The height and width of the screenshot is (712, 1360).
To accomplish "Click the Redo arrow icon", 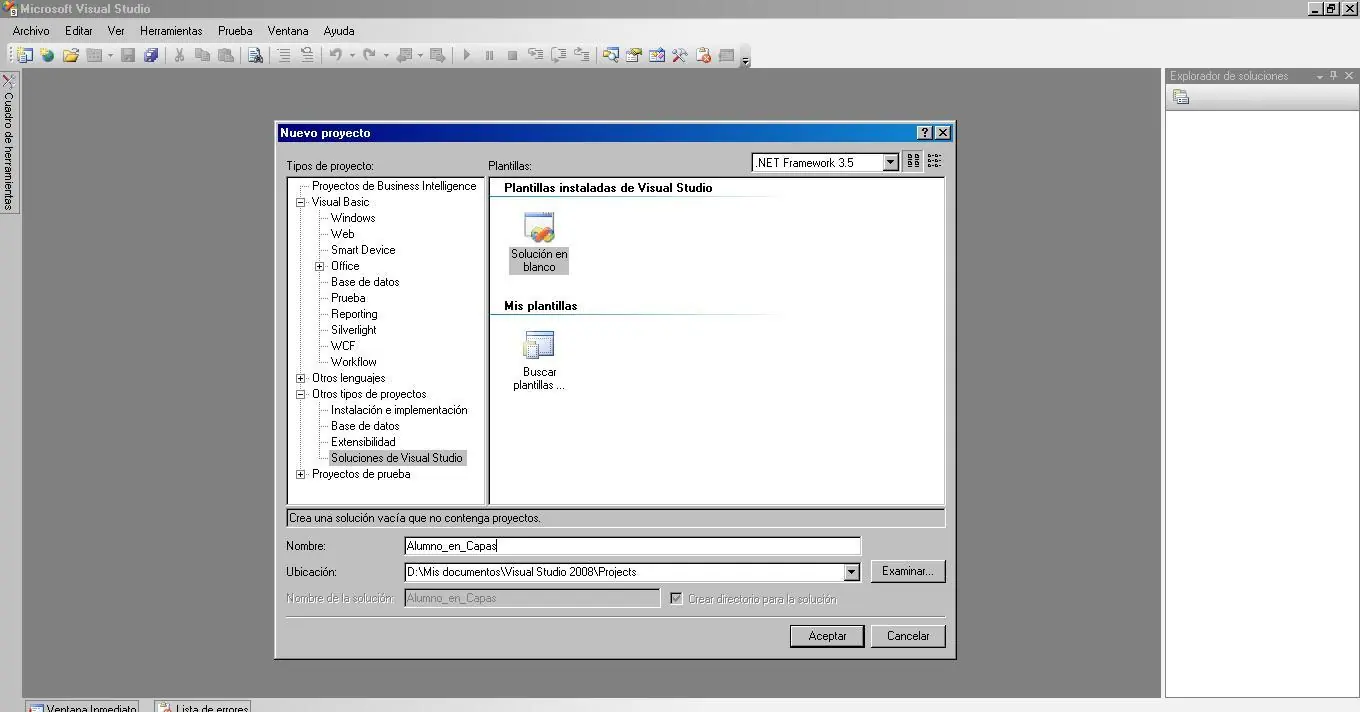I will [368, 55].
